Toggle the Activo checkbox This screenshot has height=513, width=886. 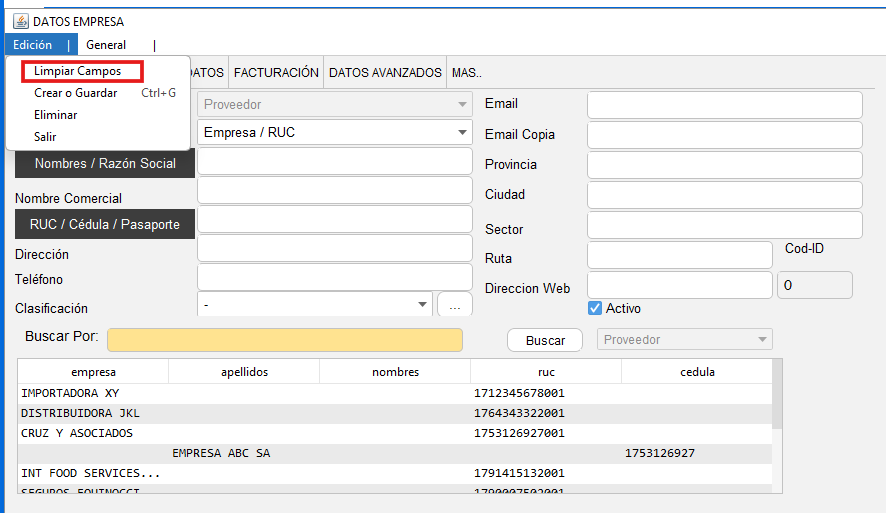(x=595, y=308)
